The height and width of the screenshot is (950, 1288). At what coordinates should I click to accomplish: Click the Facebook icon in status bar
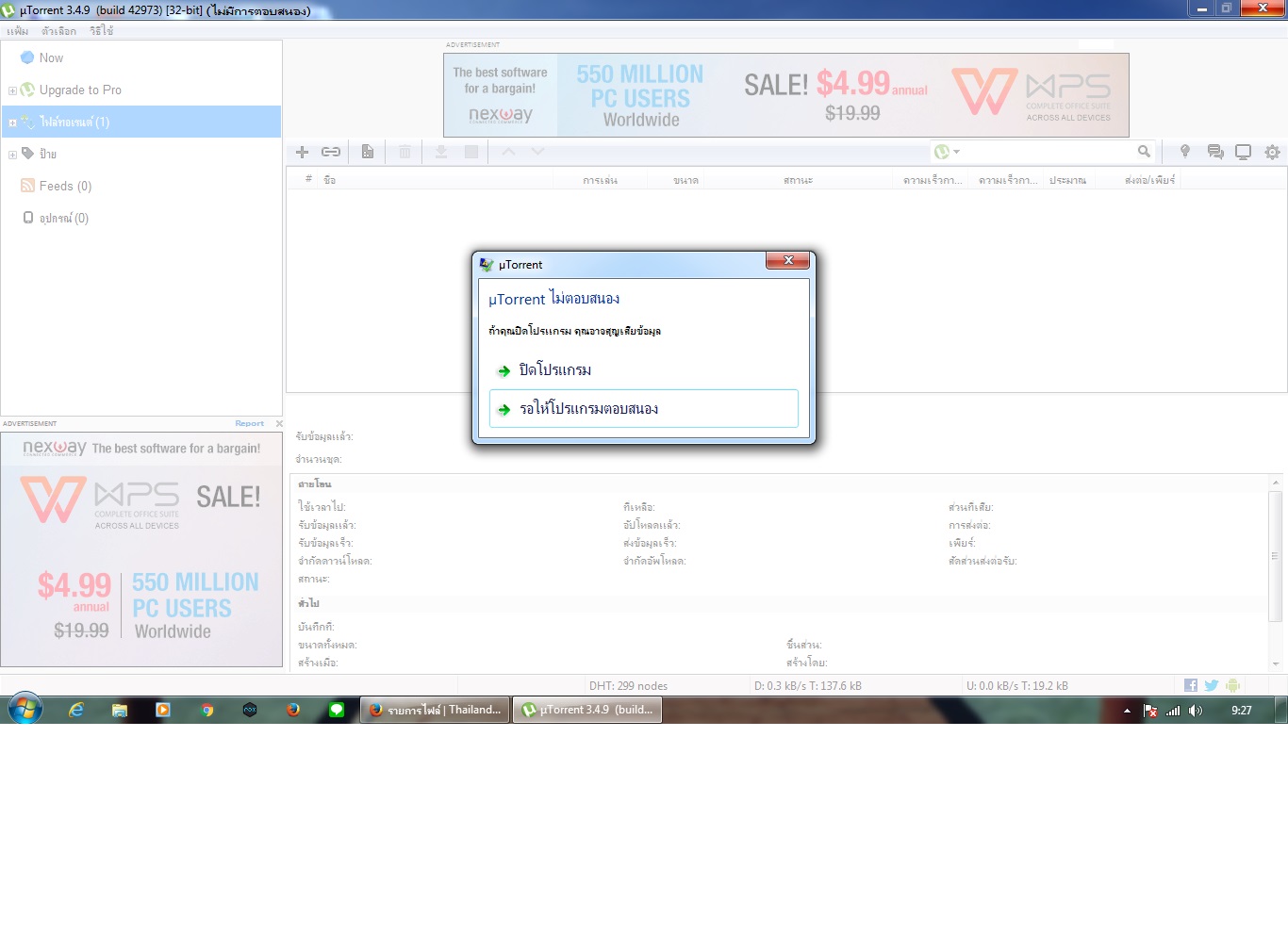coord(1191,685)
